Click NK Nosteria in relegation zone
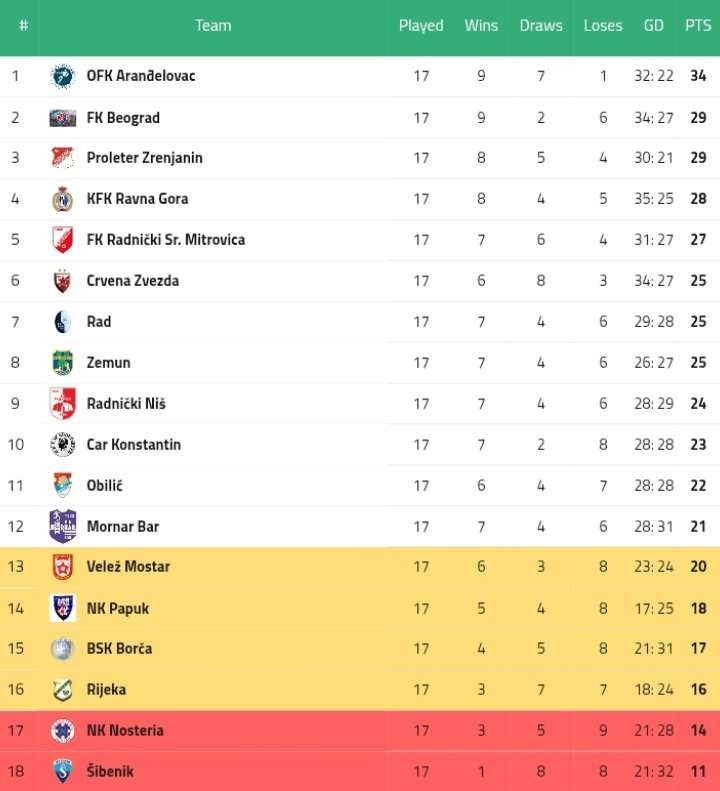 click(125, 730)
